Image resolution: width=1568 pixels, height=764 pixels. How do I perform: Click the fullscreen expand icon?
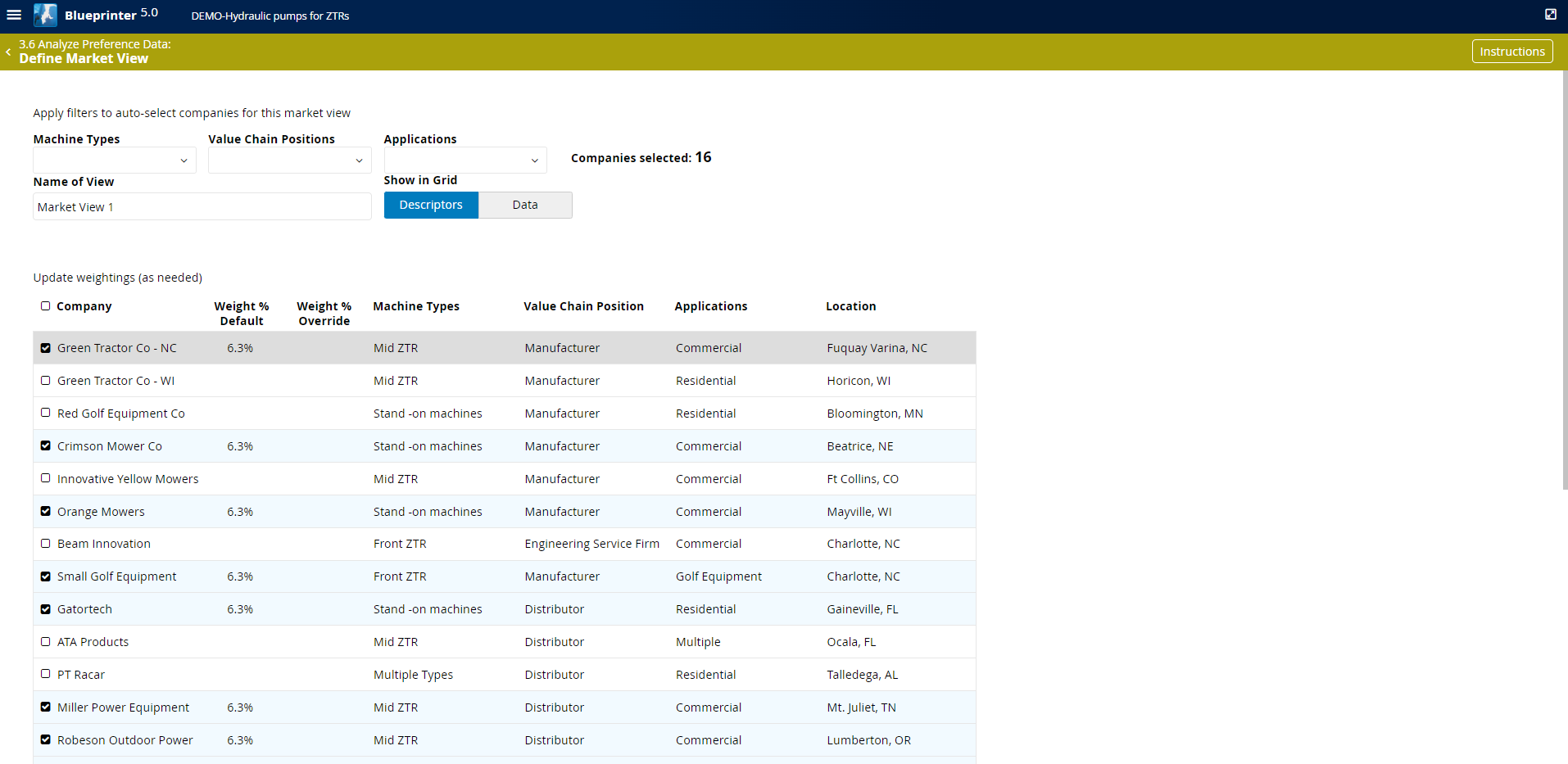[x=1551, y=14]
